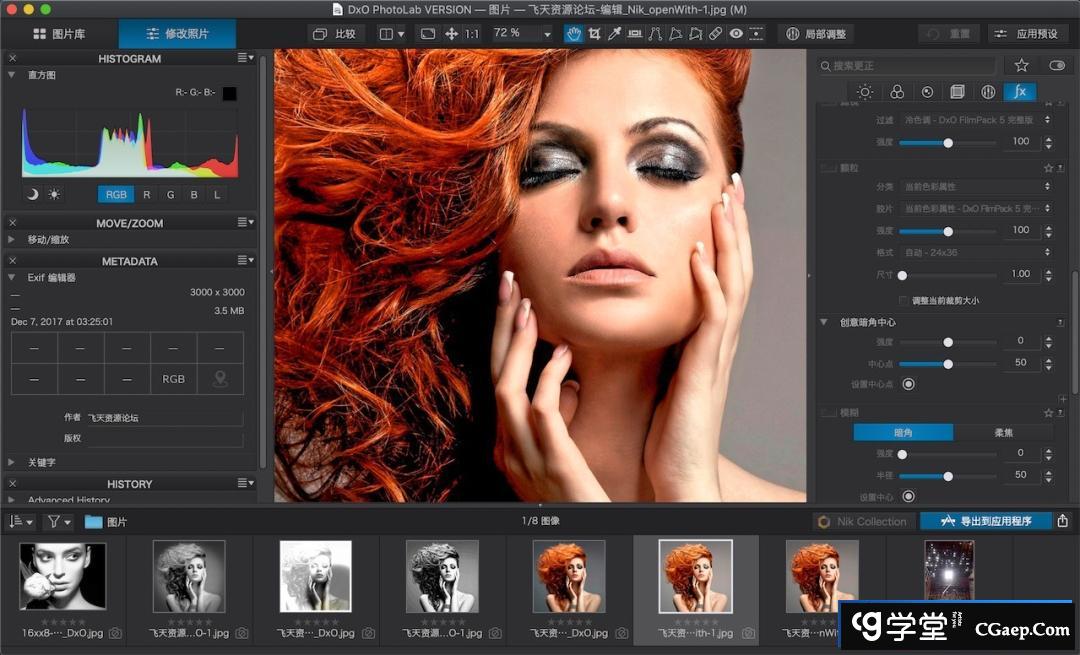Screen dimensions: 1080x655
Task: Open the 过滤 filter preset dropdown
Action: coord(975,119)
